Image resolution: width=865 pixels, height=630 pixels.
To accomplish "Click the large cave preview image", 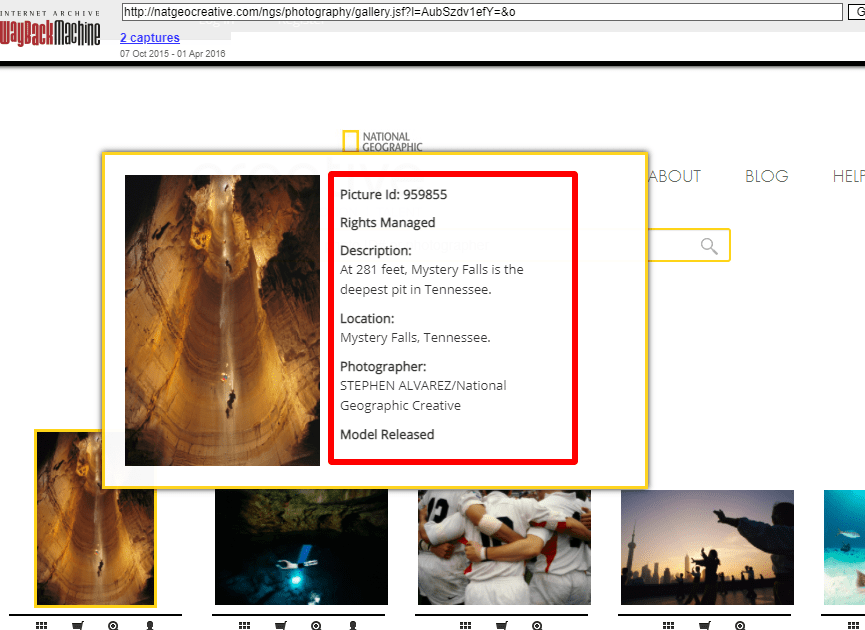I will pyautogui.click(x=222, y=320).
